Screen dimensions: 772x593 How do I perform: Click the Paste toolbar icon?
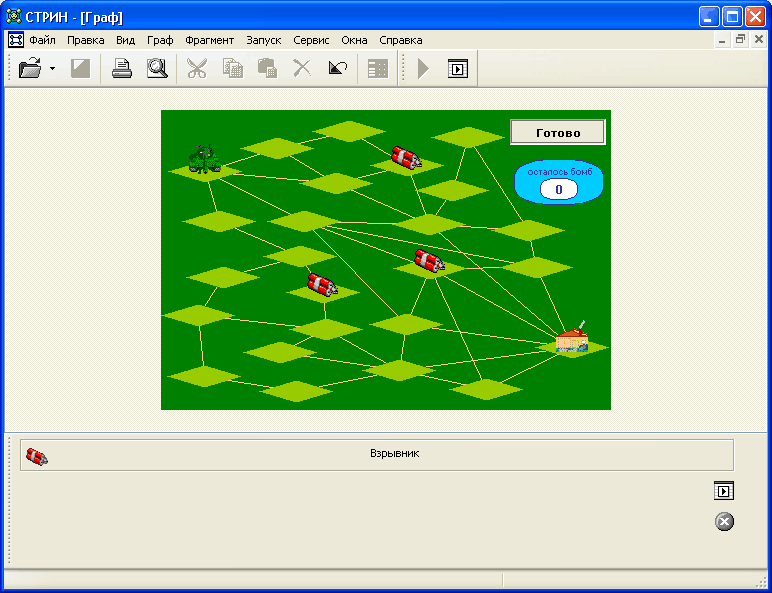click(267, 68)
